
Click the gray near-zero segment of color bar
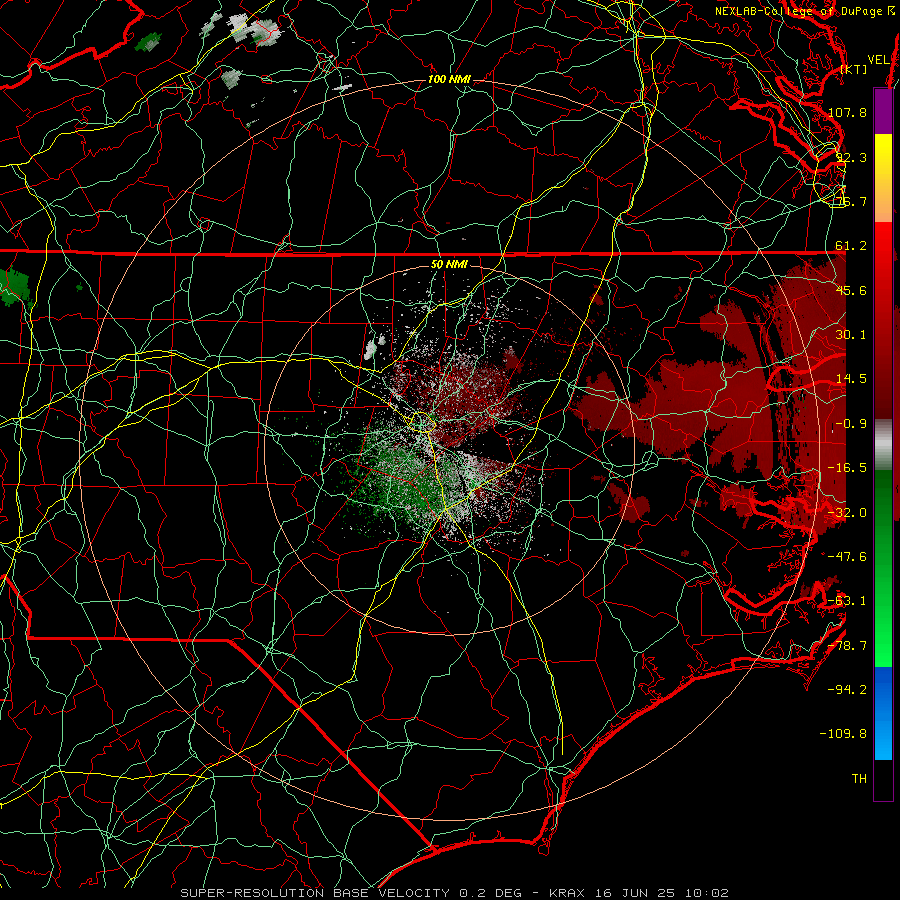point(883,445)
